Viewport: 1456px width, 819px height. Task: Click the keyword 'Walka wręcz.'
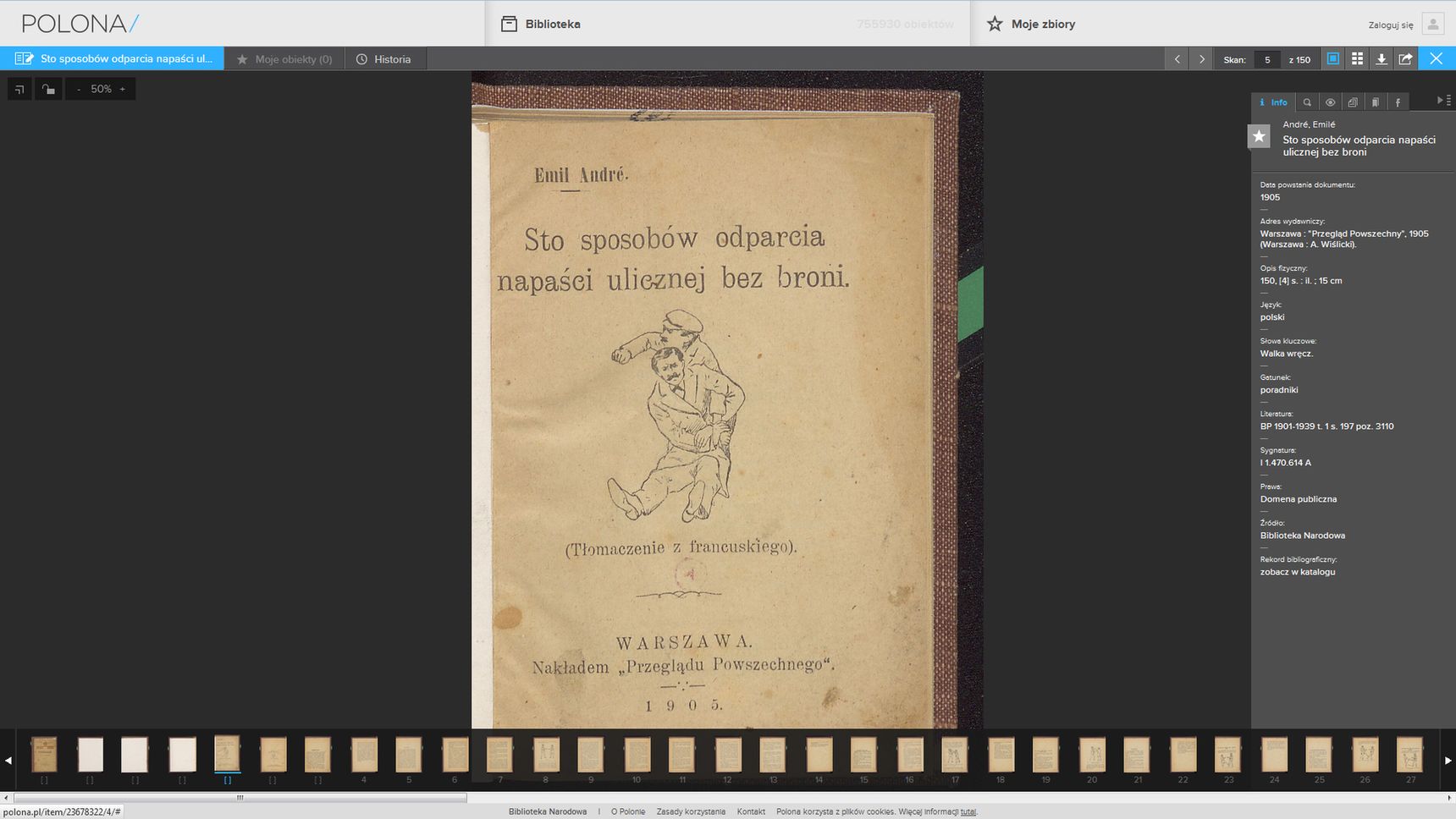pos(1287,354)
